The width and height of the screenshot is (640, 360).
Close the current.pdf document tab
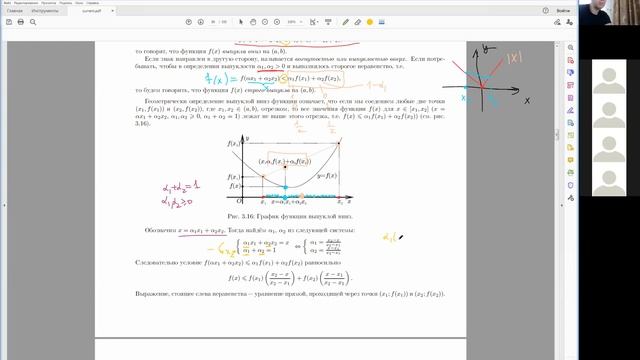(112, 11)
